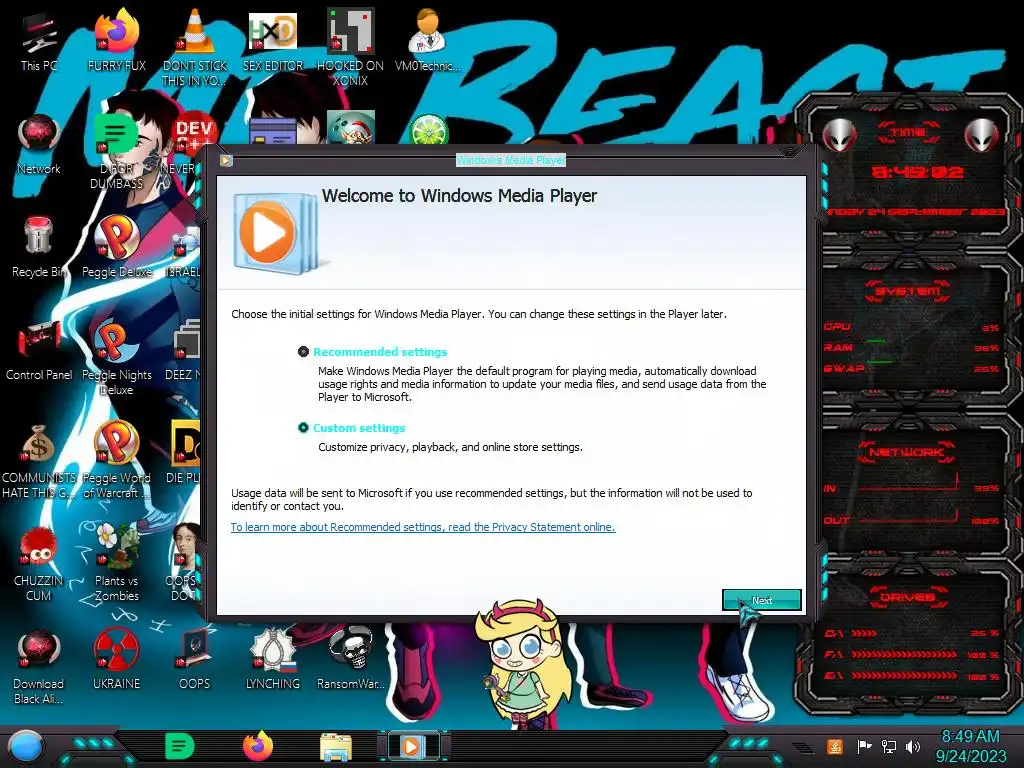Launch Plants vs Zombies shortcut
Viewport: 1024px width, 768px height.
point(116,563)
